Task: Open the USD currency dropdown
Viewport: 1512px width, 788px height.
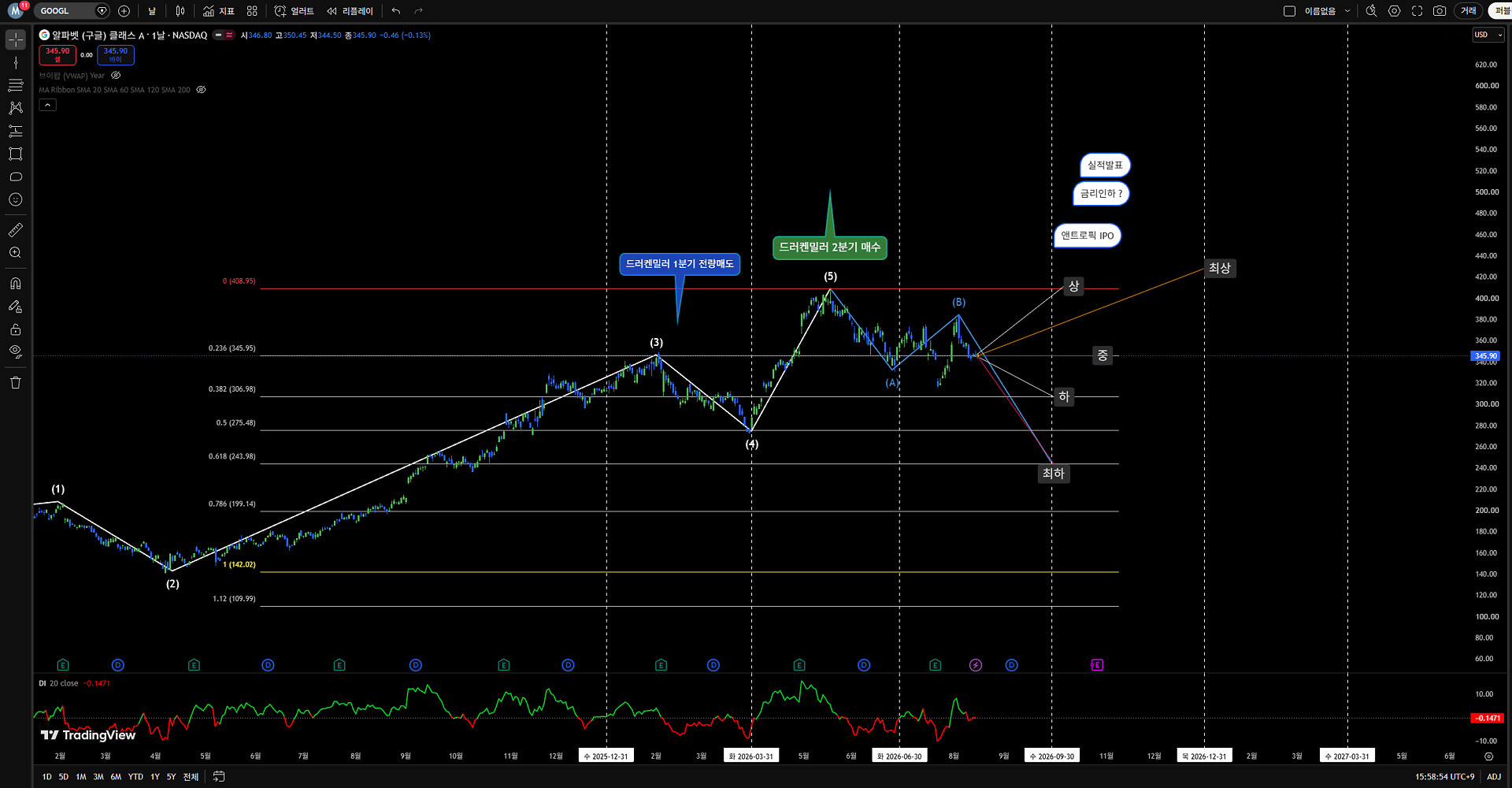Action: click(1488, 35)
